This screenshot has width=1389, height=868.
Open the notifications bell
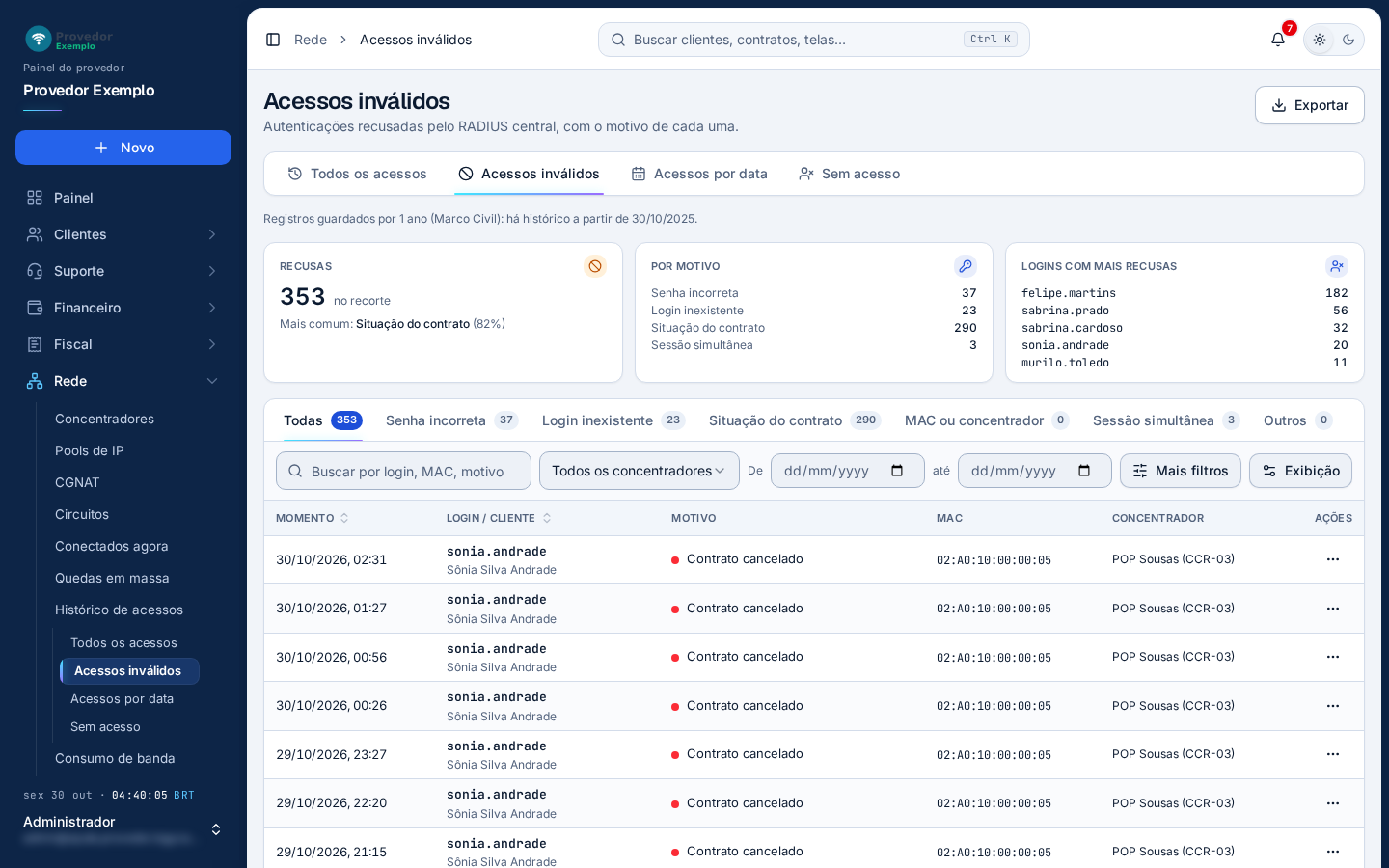click(1278, 40)
